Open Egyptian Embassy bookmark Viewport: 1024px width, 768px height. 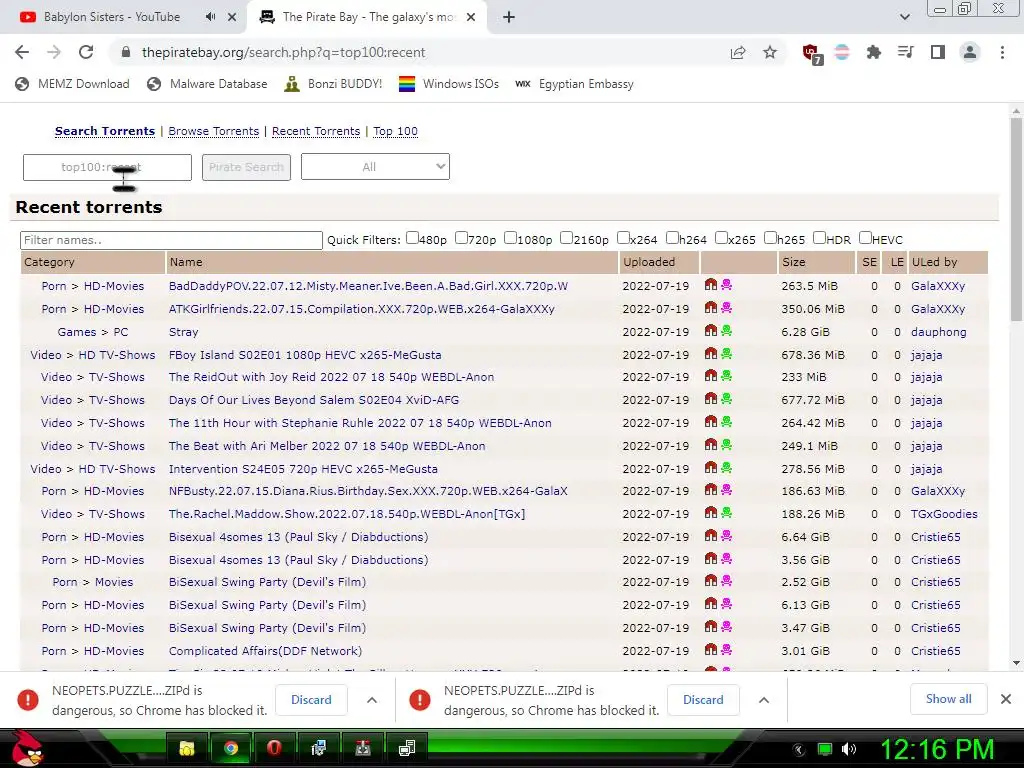(x=575, y=84)
